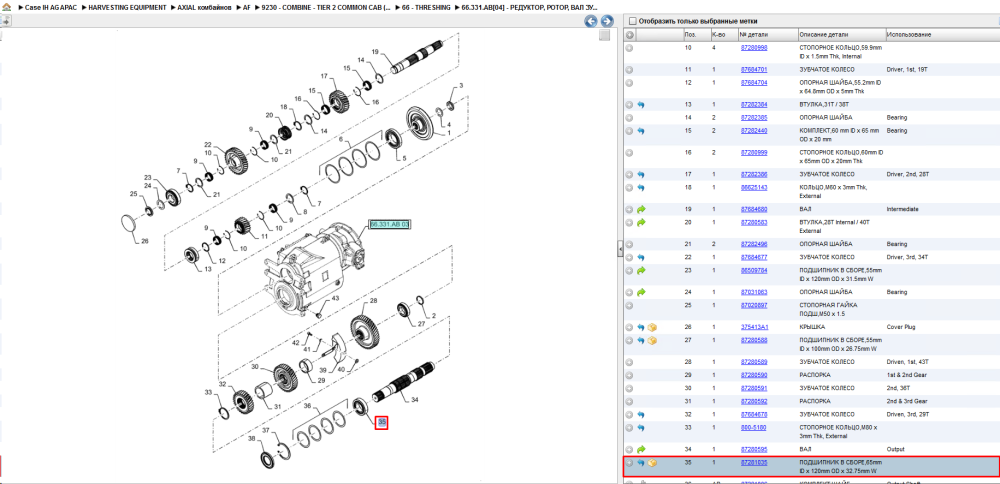This screenshot has width=1000, height=484.
Task: Click green arrow icon for position 24
Action: (641, 292)
